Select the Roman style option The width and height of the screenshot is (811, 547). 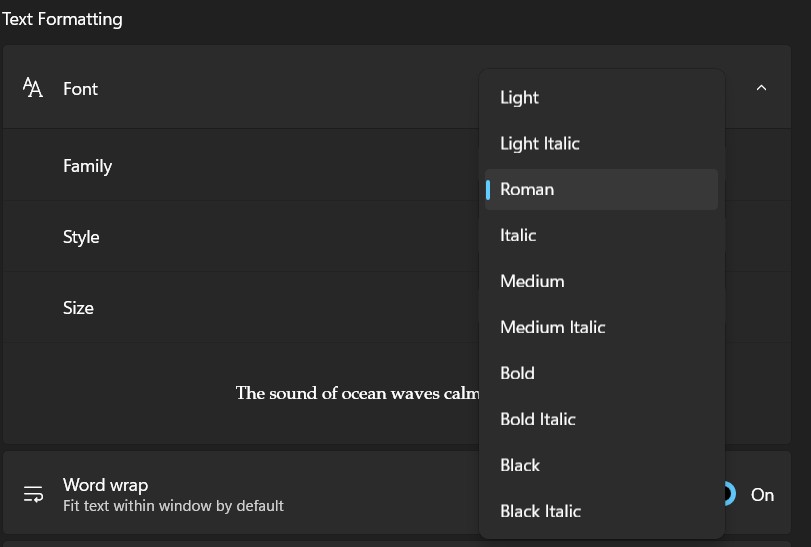point(527,190)
